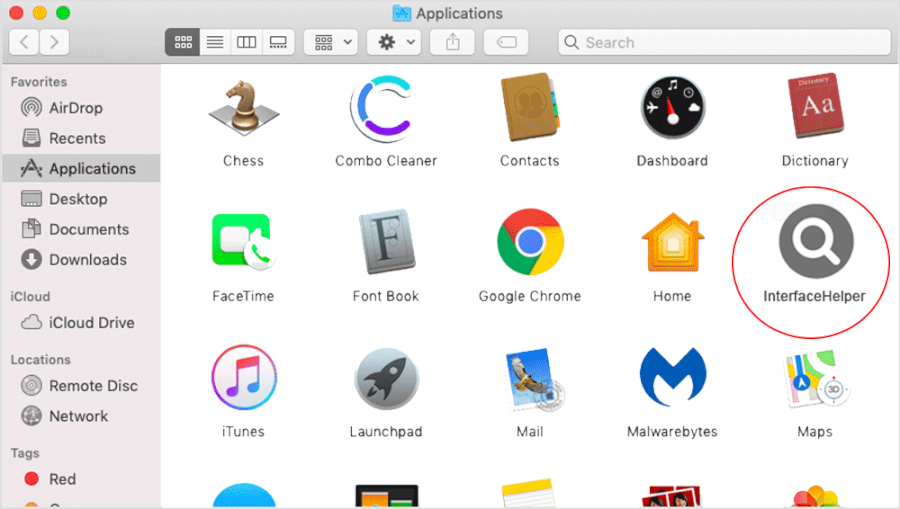Open the Contacts app icon
900x509 pixels.
coord(530,107)
